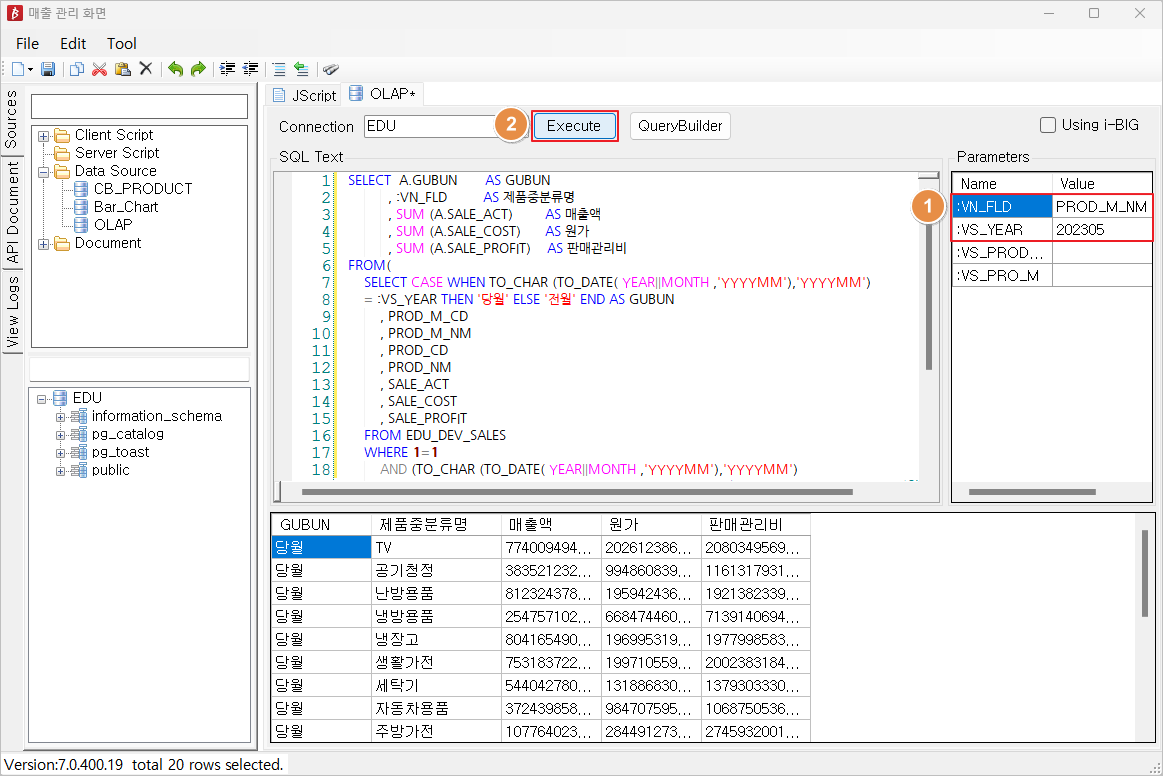This screenshot has height=776, width=1163.
Task: Collapse the EDU connection node
Action: click(42, 399)
